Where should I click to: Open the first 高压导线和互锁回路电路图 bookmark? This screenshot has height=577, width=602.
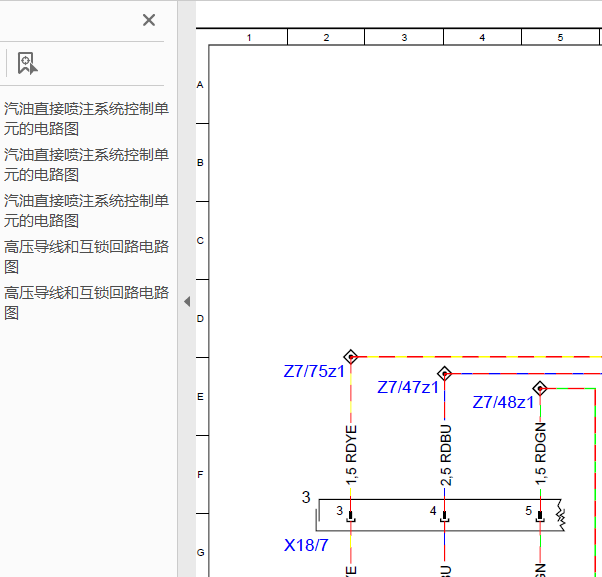[x=86, y=257]
